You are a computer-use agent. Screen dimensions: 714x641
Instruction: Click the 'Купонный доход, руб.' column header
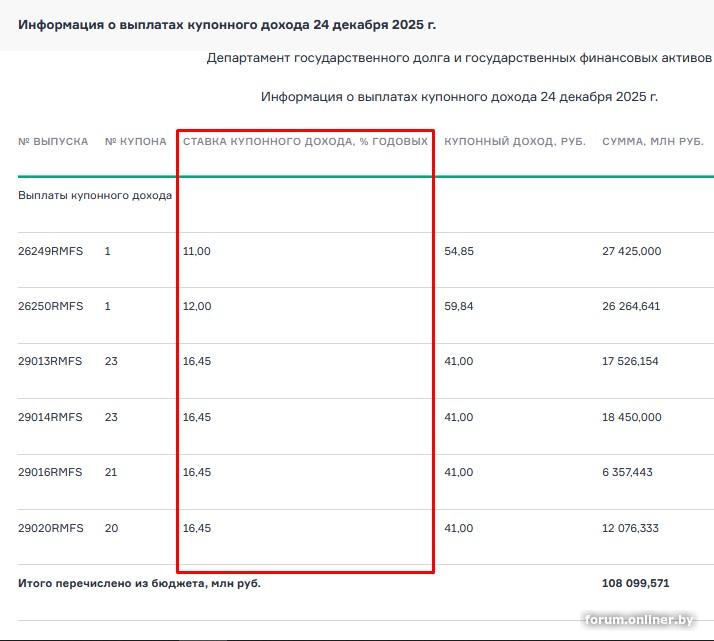[515, 142]
